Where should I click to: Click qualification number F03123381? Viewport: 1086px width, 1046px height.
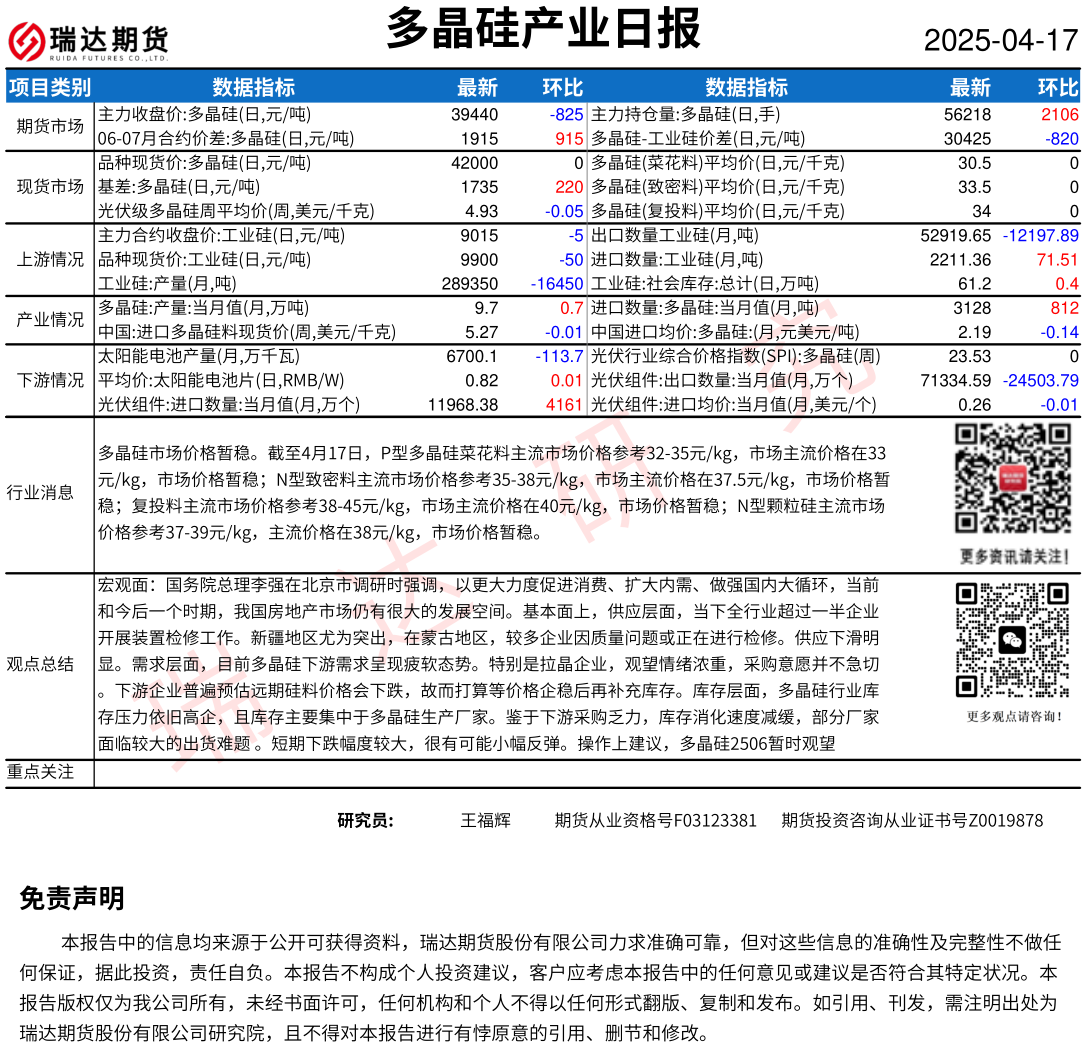656,821
